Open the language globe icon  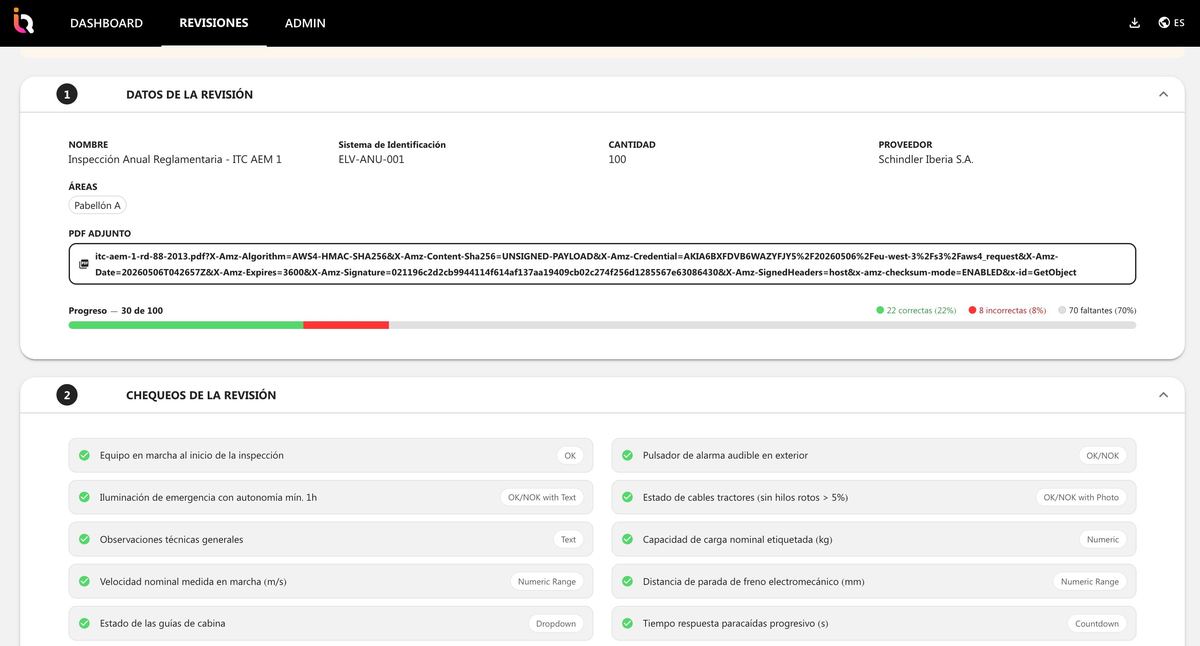pyautogui.click(x=1164, y=23)
